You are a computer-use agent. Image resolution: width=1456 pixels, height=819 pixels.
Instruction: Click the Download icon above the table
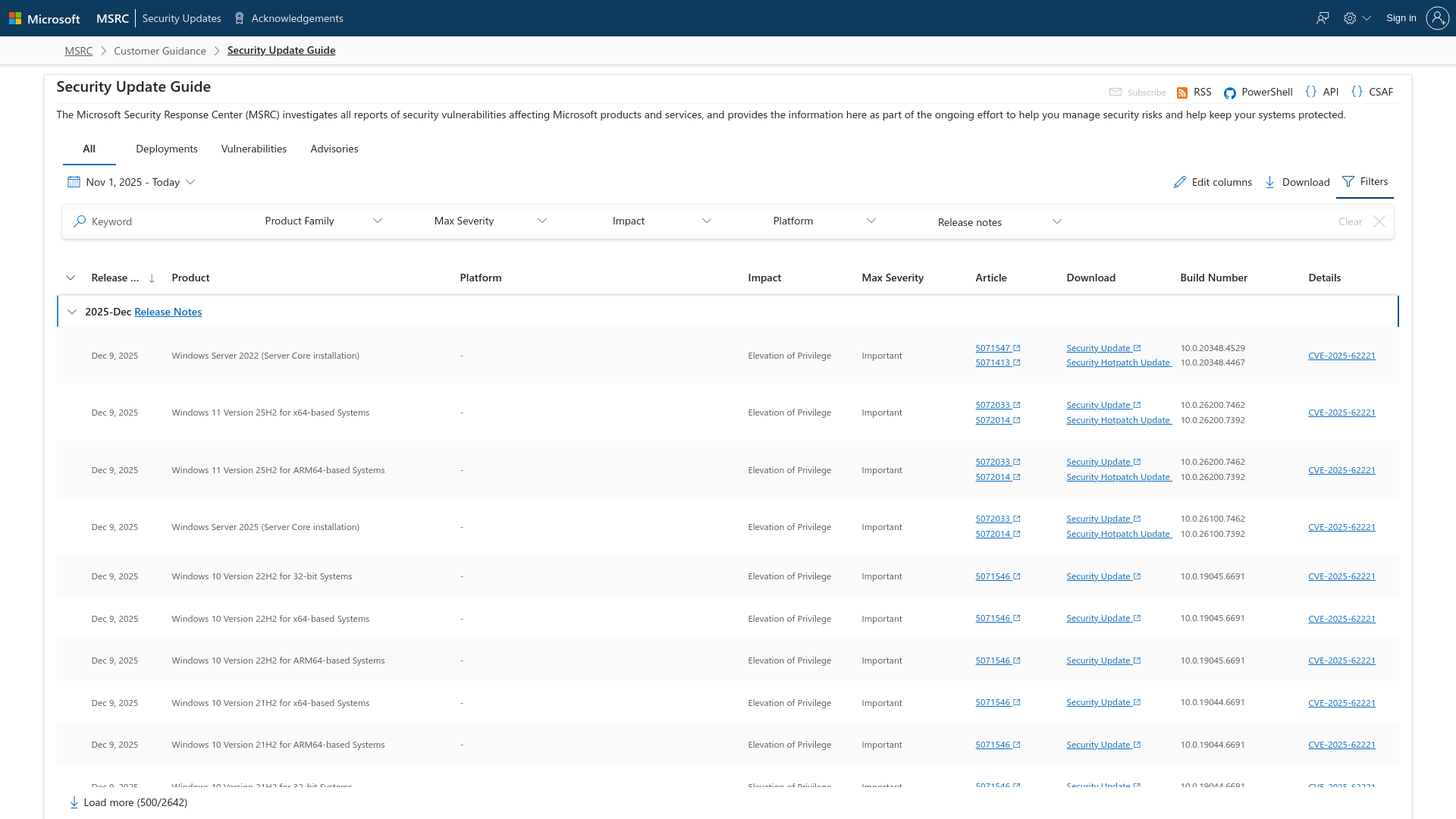(x=1271, y=182)
